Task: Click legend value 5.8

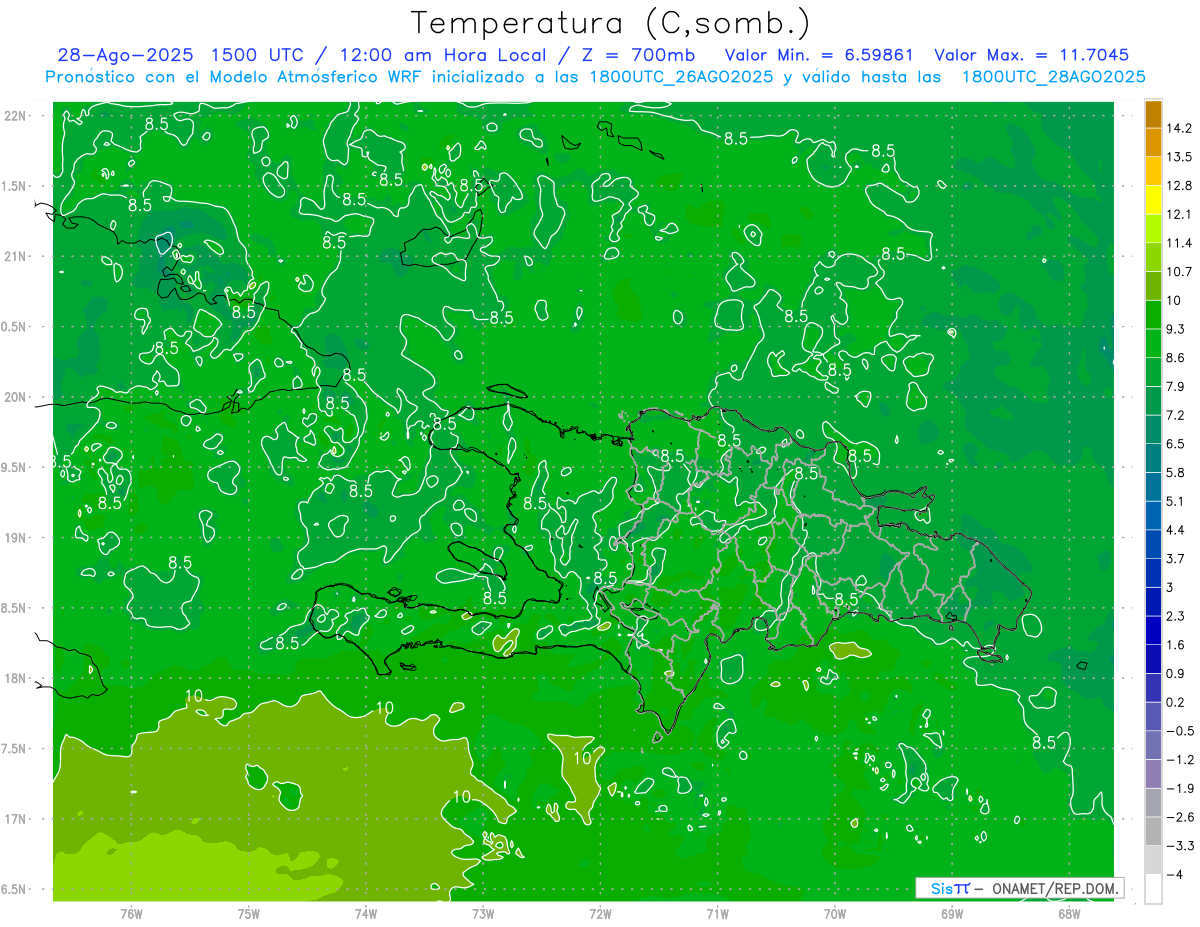Action: (1176, 473)
